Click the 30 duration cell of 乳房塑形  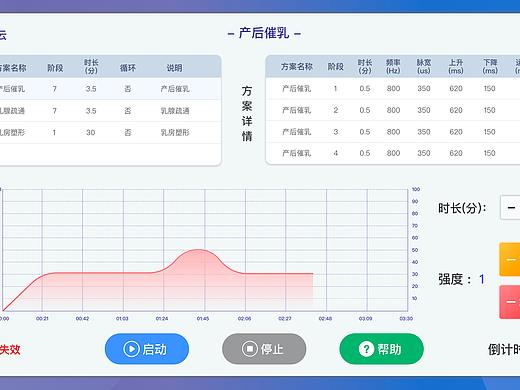tap(91, 133)
